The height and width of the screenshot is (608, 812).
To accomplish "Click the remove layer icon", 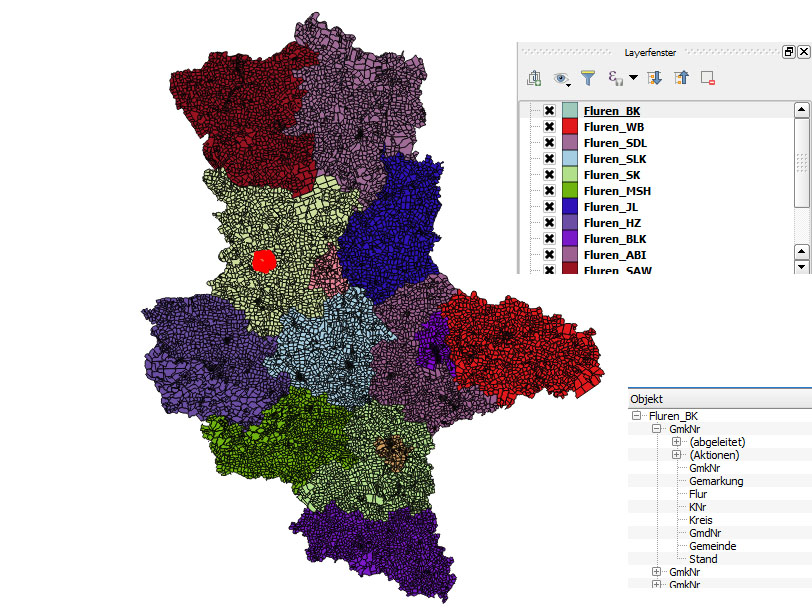I will tap(708, 78).
